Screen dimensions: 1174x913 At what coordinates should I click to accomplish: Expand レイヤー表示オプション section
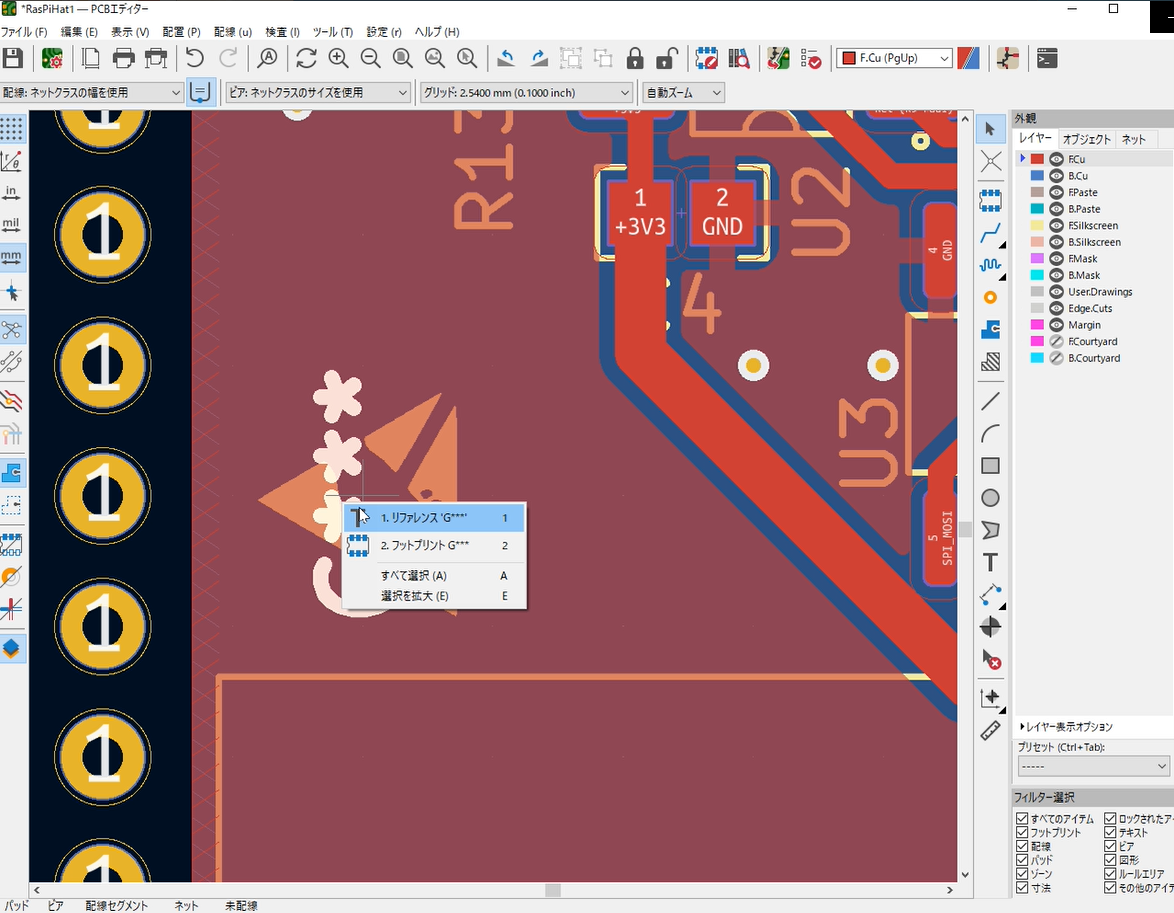pyautogui.click(x=1066, y=727)
